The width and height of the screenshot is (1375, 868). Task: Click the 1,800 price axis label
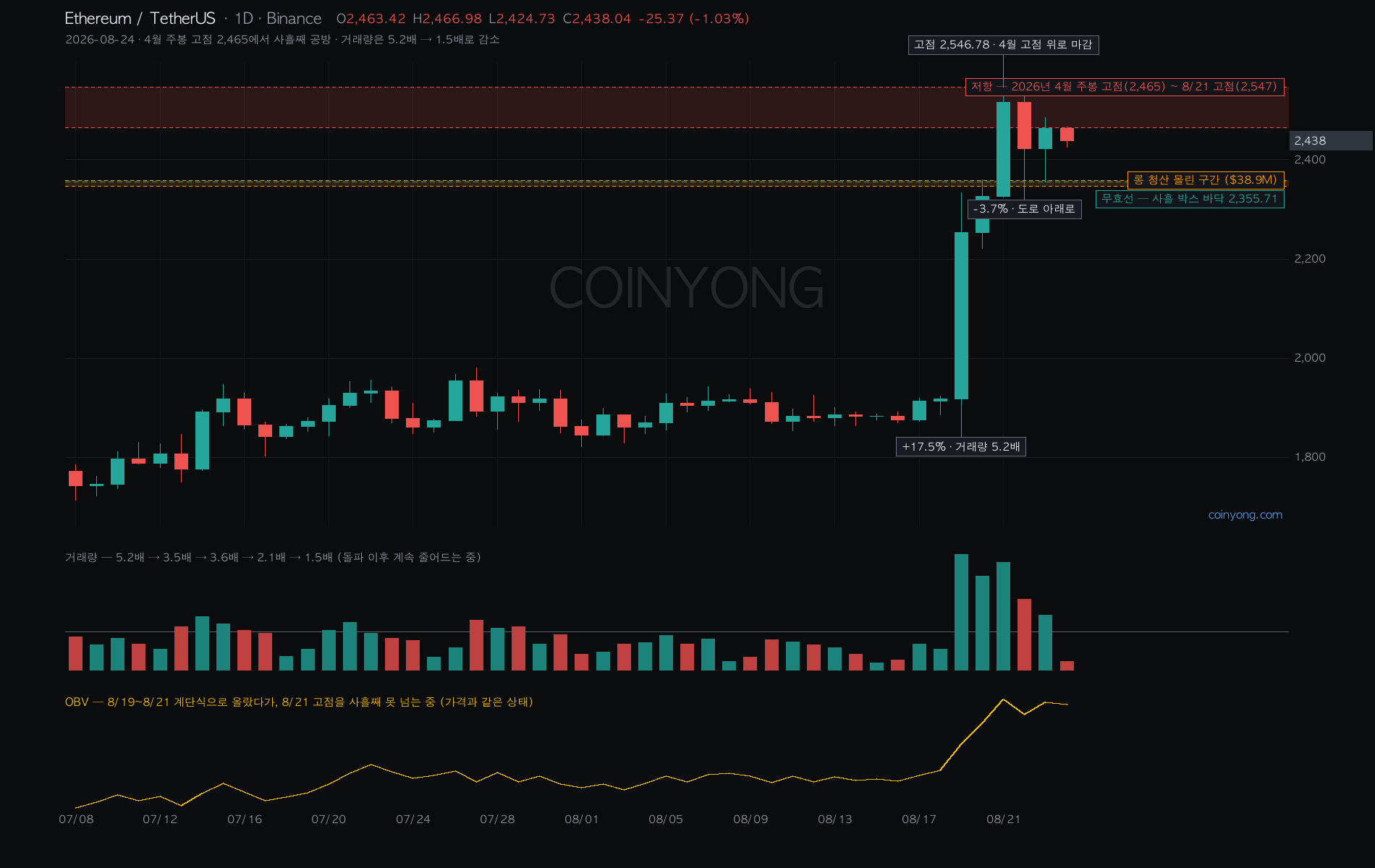[x=1310, y=456]
